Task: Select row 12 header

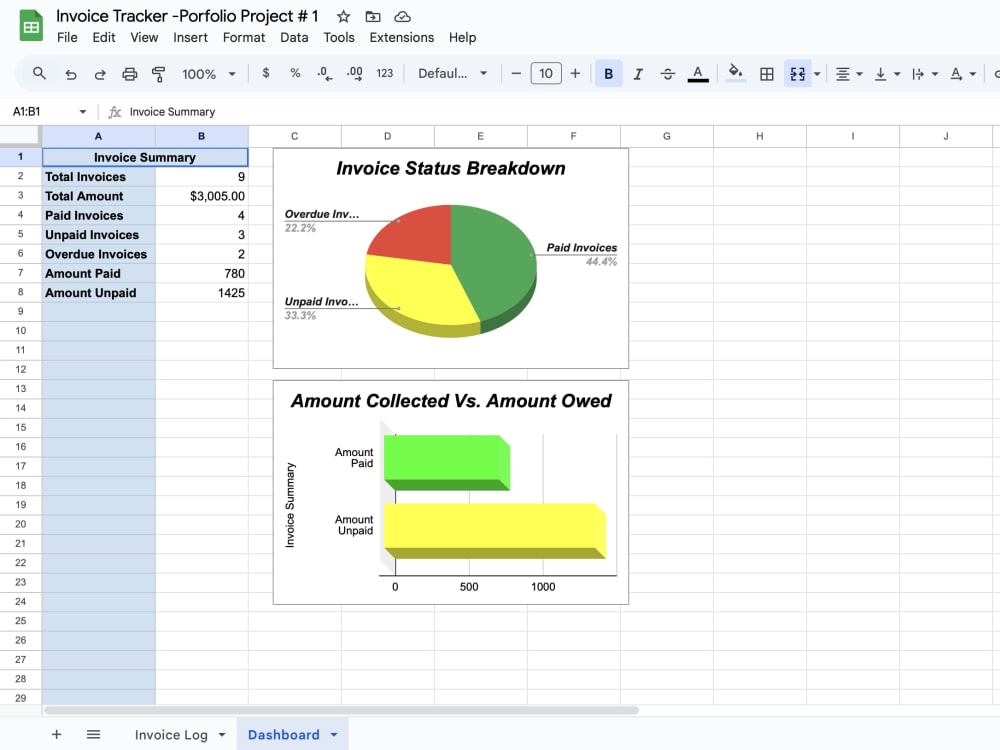Action: (20, 369)
